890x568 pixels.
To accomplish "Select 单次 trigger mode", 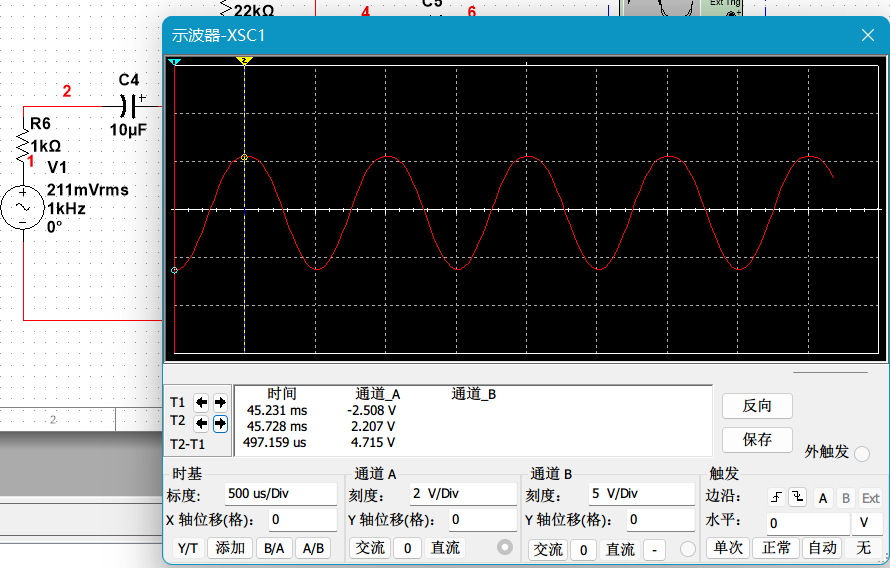I will point(728,548).
